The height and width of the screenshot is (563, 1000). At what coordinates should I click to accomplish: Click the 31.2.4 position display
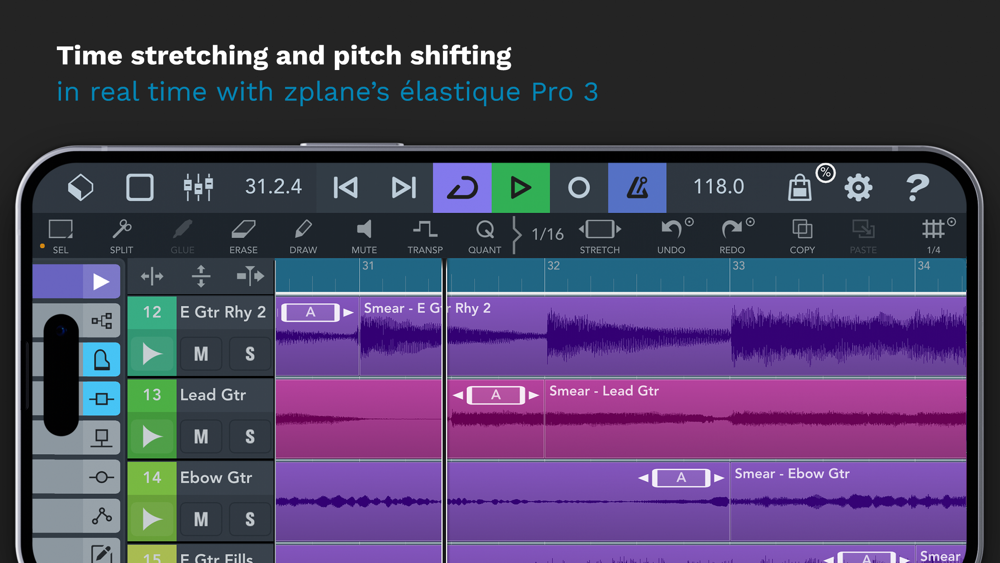coord(274,187)
